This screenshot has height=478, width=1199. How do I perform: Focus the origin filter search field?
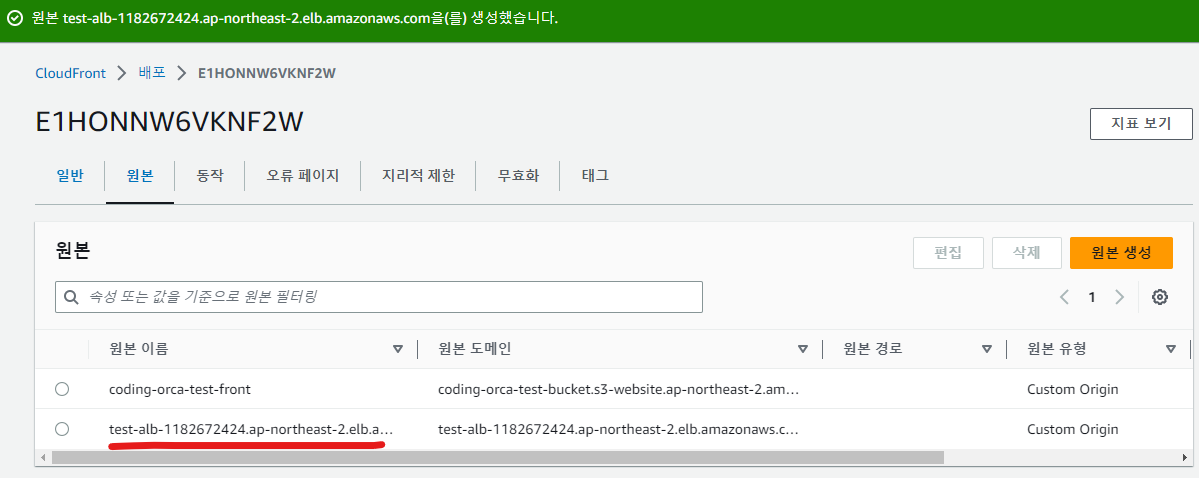pos(379,298)
